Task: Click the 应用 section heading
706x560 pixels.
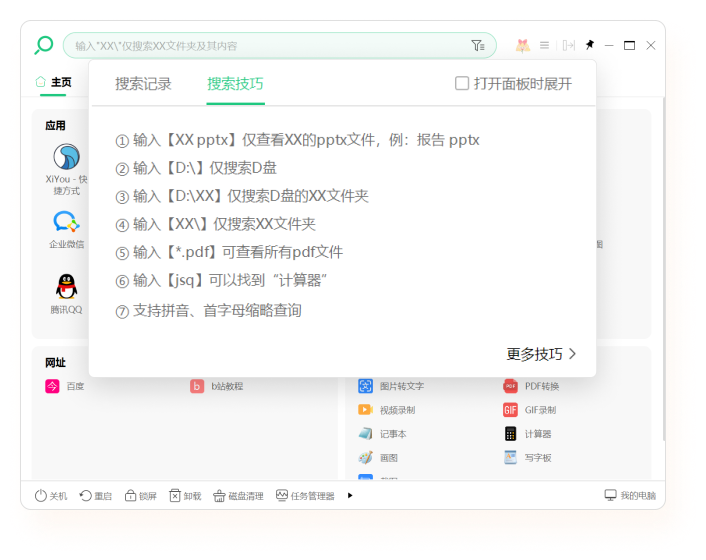Action: [55, 125]
